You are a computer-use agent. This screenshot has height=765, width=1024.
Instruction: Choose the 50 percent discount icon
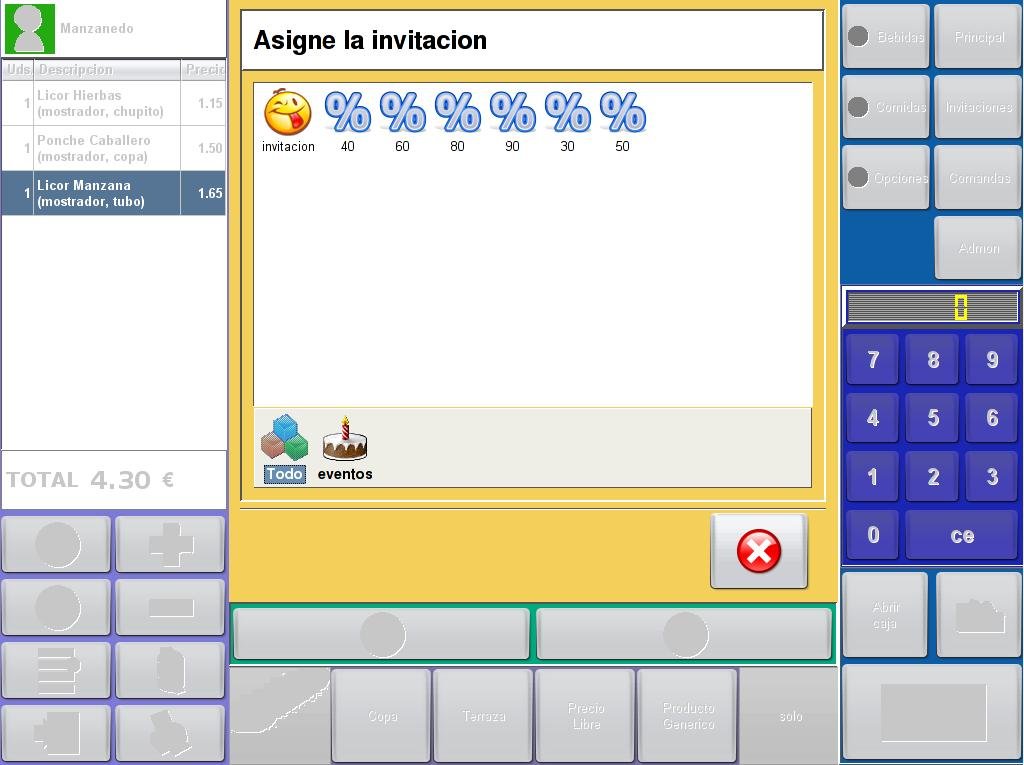pos(622,113)
